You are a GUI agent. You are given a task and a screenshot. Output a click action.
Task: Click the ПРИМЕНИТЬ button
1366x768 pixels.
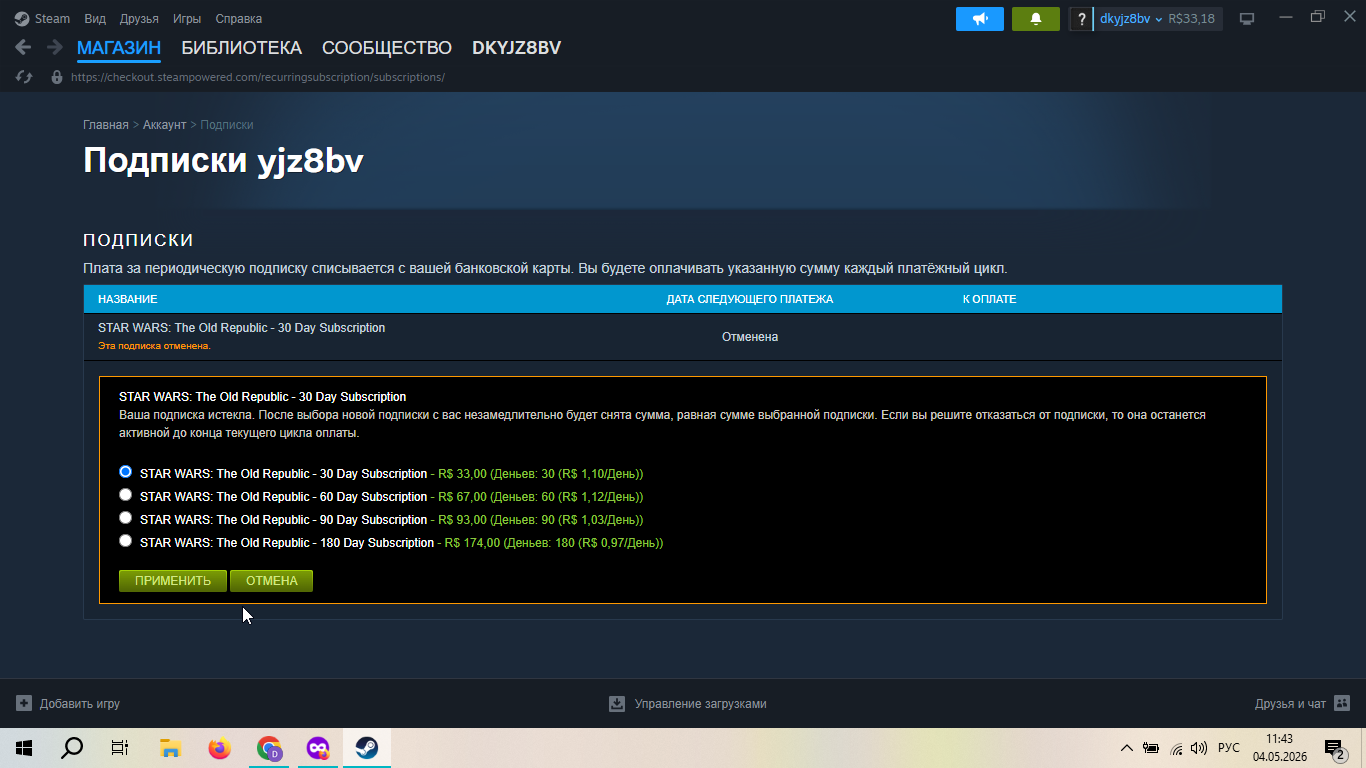click(x=173, y=581)
